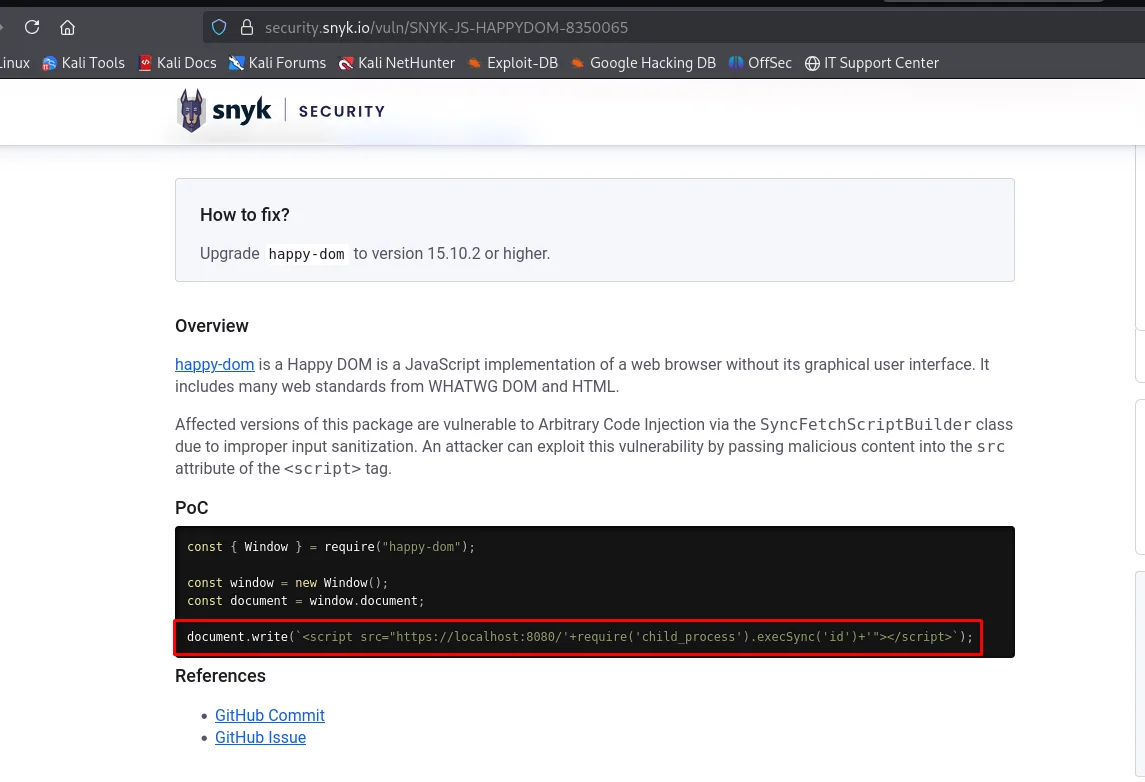Click the '<script>' inline code in overview
This screenshot has width=1145, height=782.
point(322,469)
